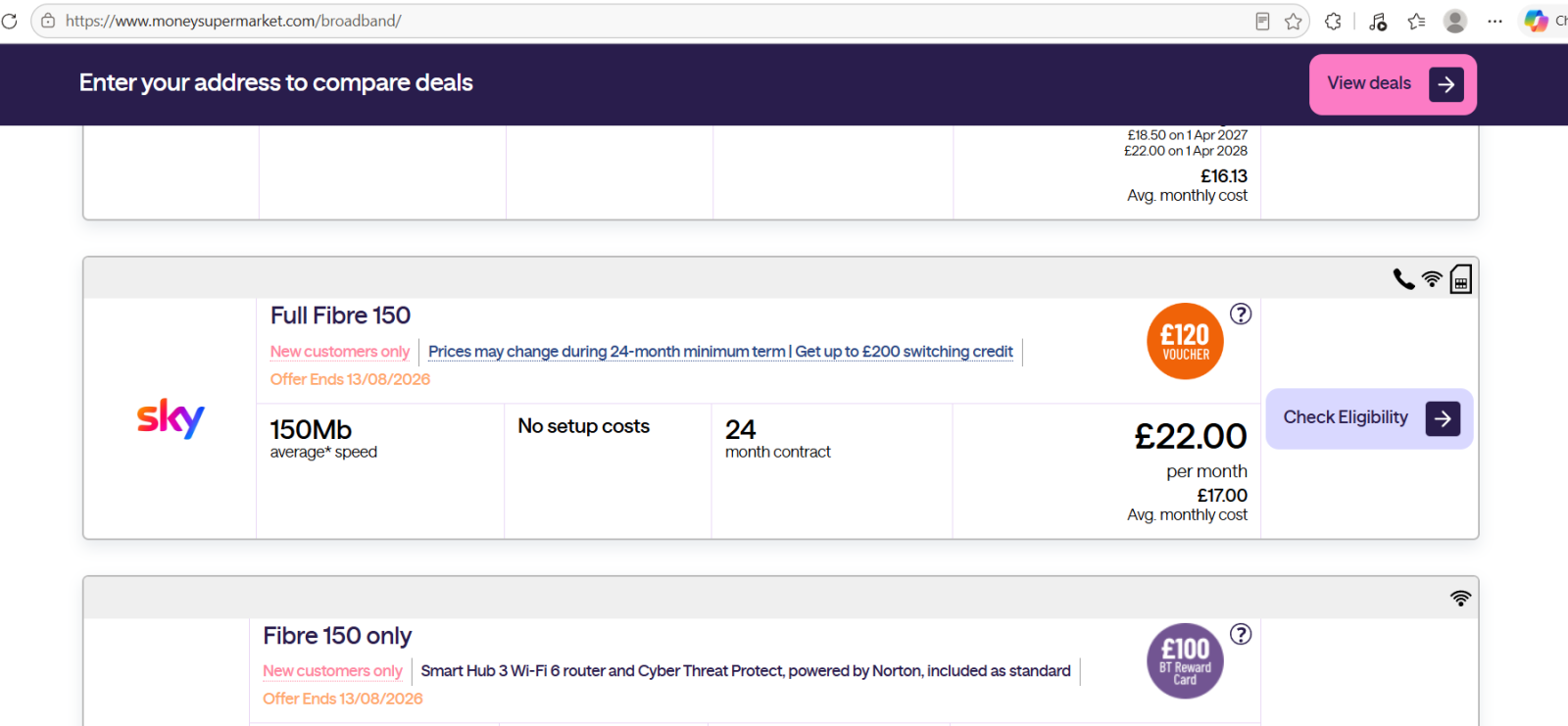
Task: Open help icon beside £100 BT Reward Card
Action: [x=1241, y=634]
